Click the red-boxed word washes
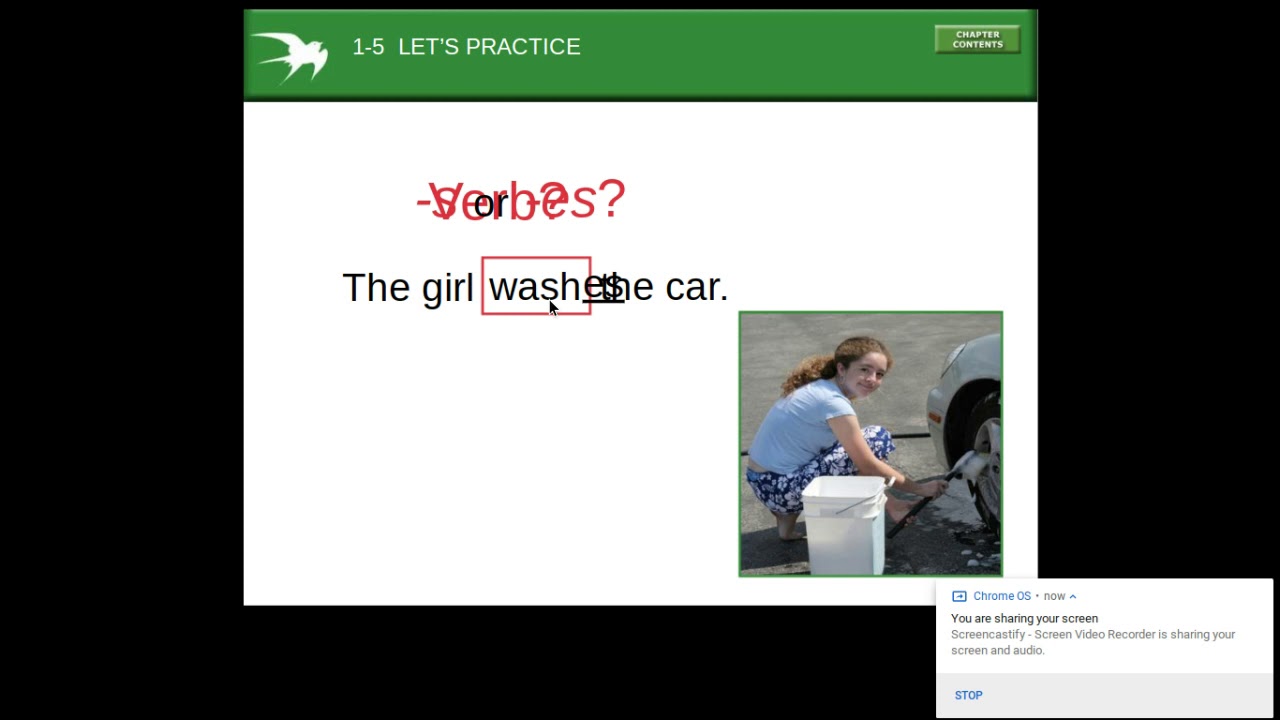1280x720 pixels. (536, 286)
